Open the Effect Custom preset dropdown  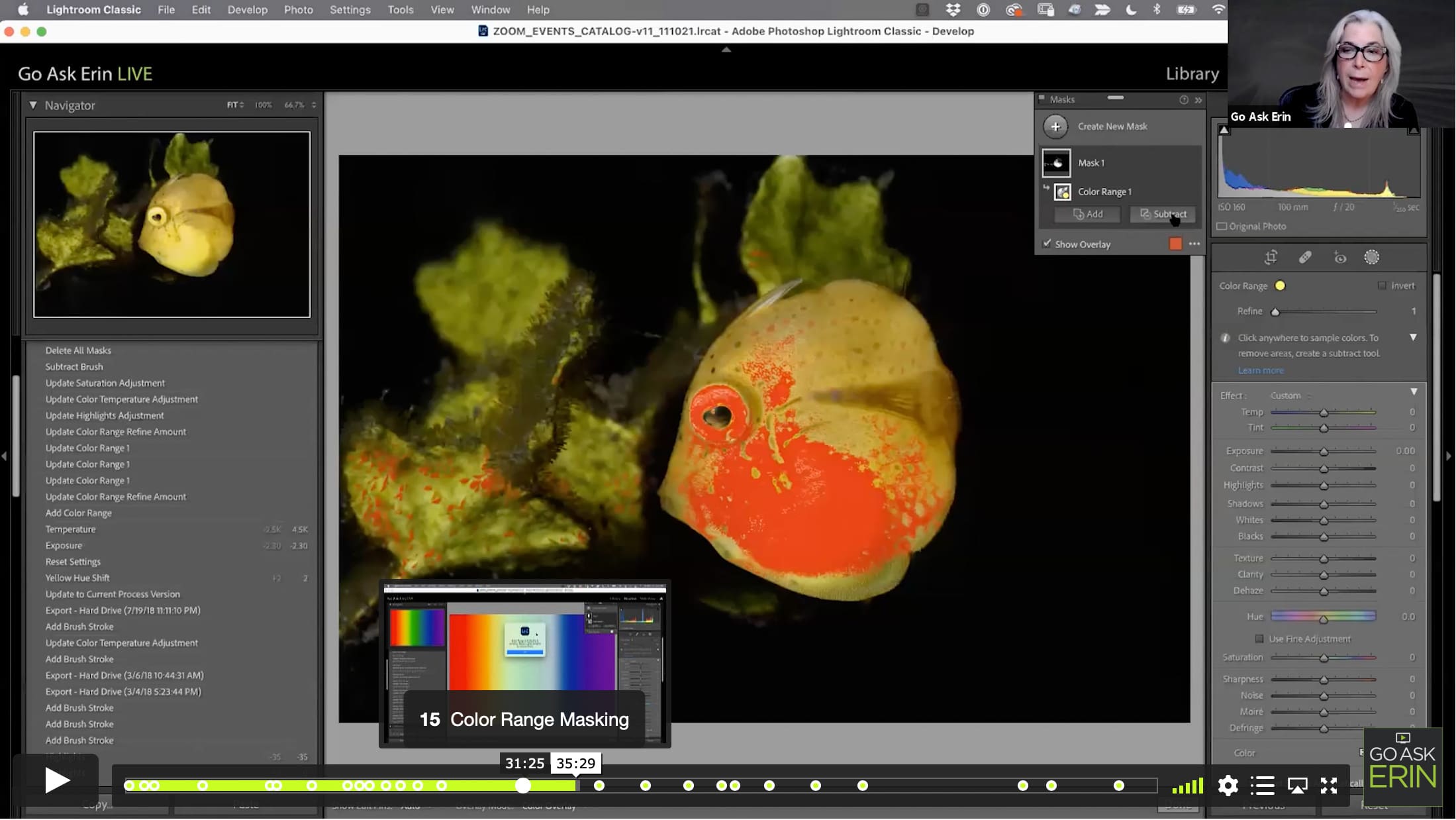click(x=1290, y=395)
